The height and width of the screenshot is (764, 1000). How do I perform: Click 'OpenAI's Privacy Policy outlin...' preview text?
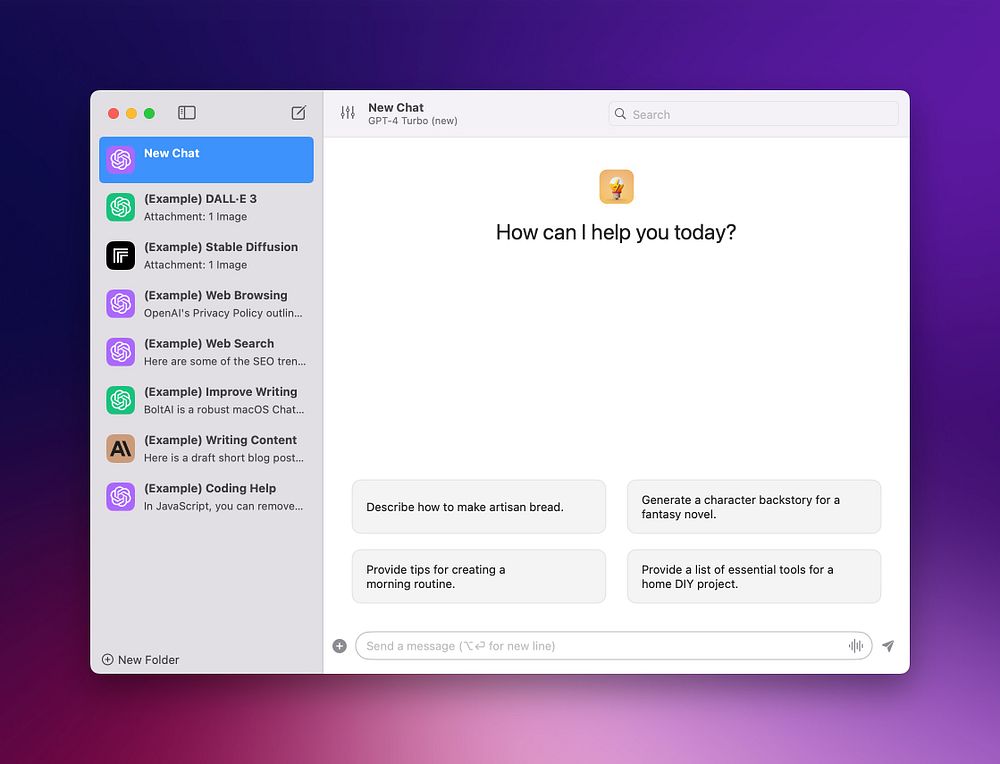coord(223,313)
